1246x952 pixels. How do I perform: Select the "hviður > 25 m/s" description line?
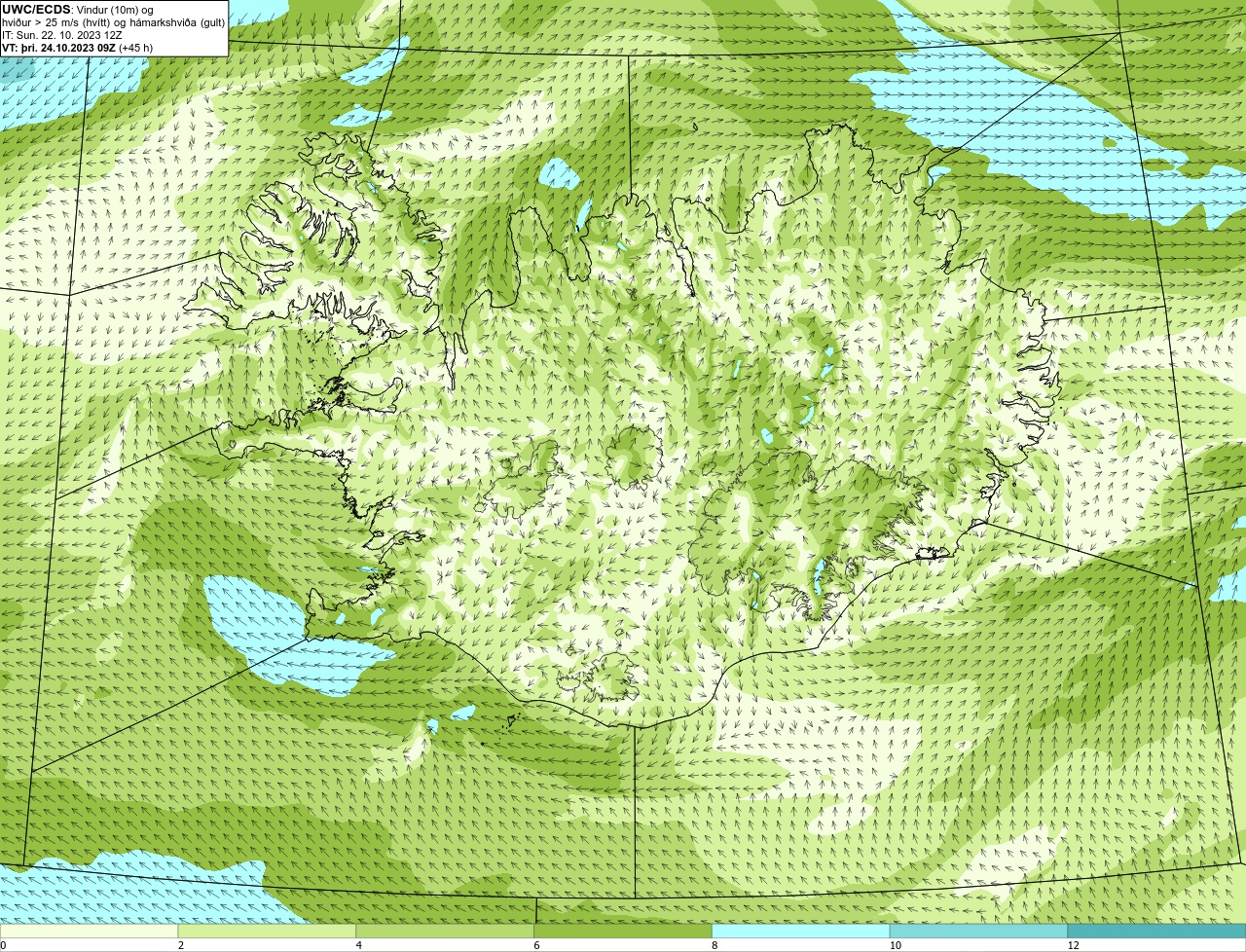point(113,22)
